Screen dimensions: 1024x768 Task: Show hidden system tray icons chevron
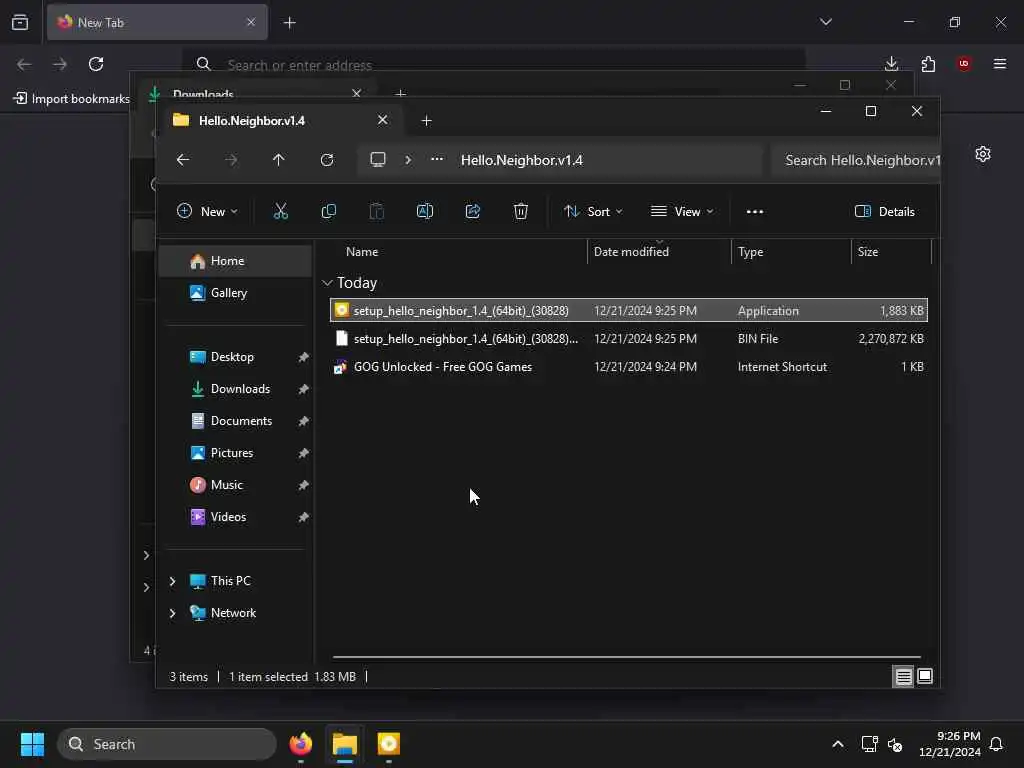click(838, 744)
